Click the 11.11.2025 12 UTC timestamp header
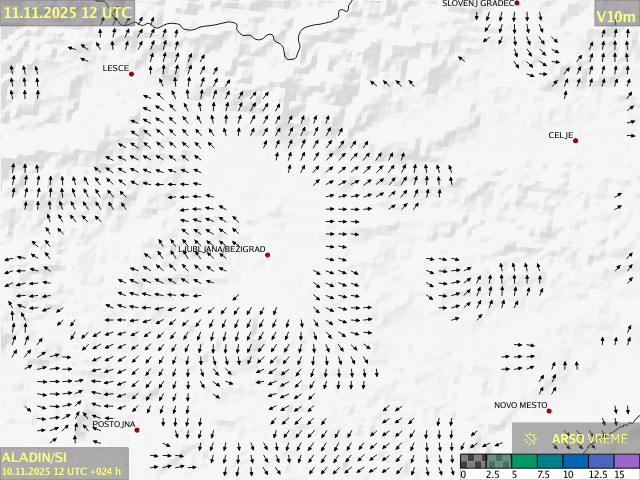The height and width of the screenshot is (480, 640). (66, 12)
